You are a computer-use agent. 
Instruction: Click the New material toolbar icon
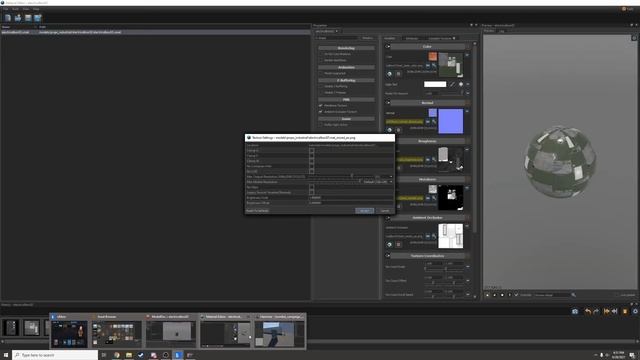(x=8, y=18)
